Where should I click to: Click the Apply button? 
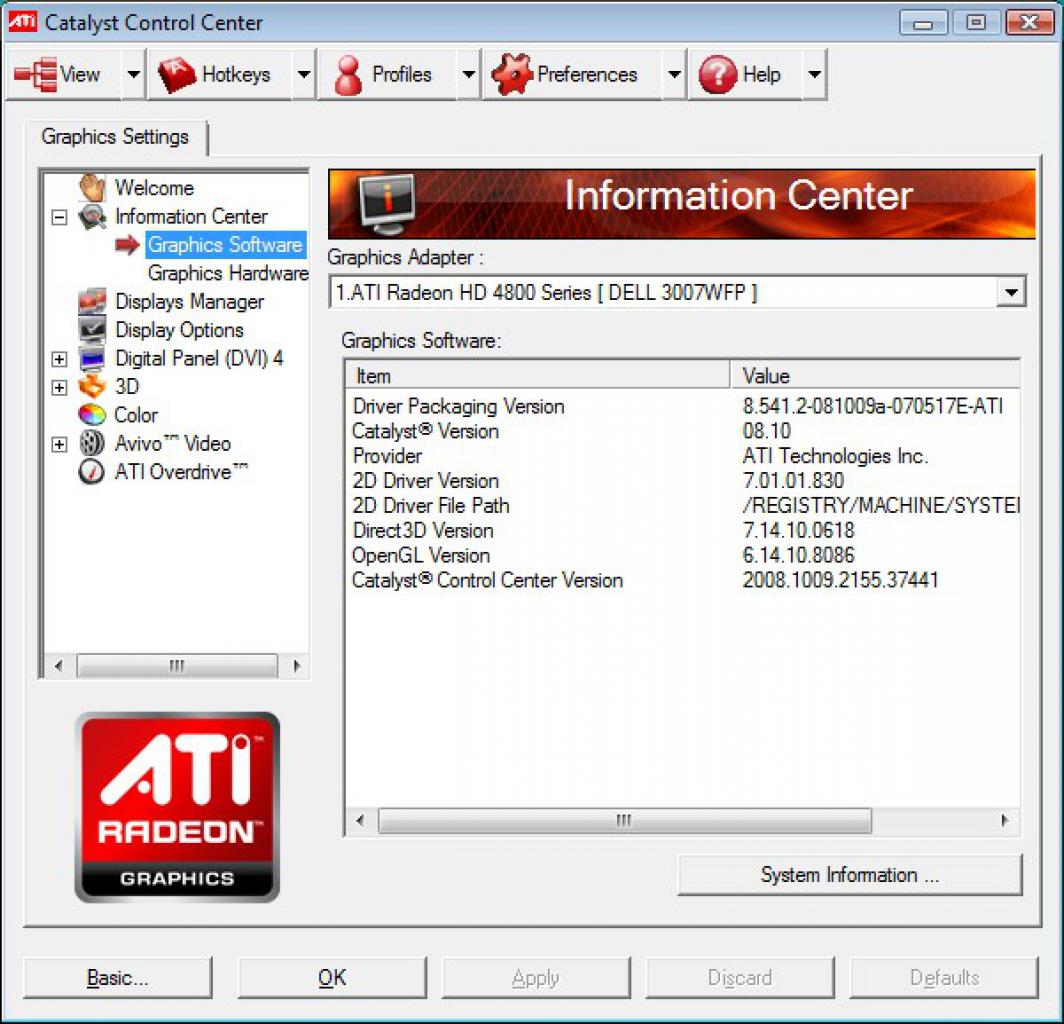(535, 978)
